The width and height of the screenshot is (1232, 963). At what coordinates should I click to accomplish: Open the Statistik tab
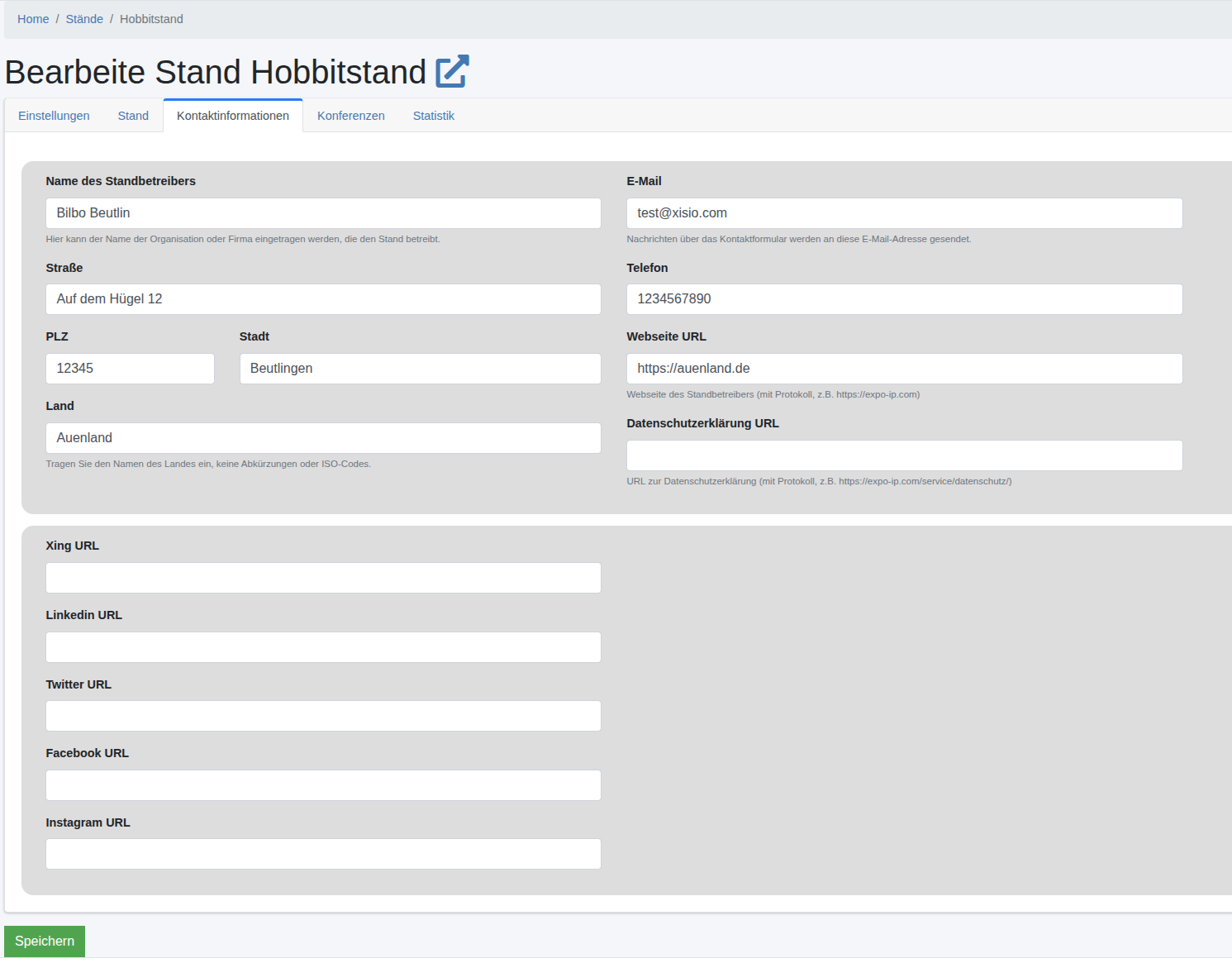(433, 116)
